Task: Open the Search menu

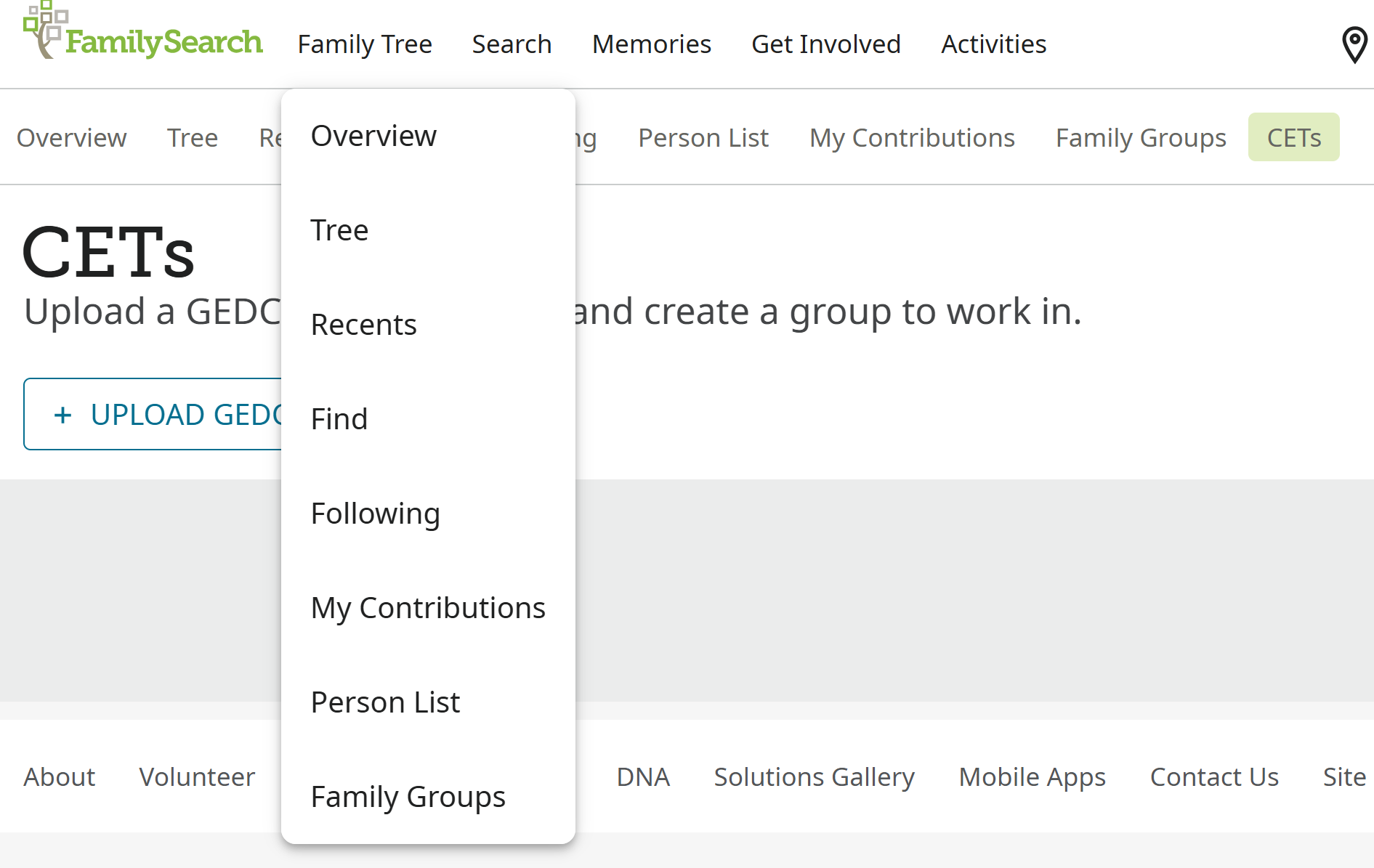Action: [x=512, y=44]
